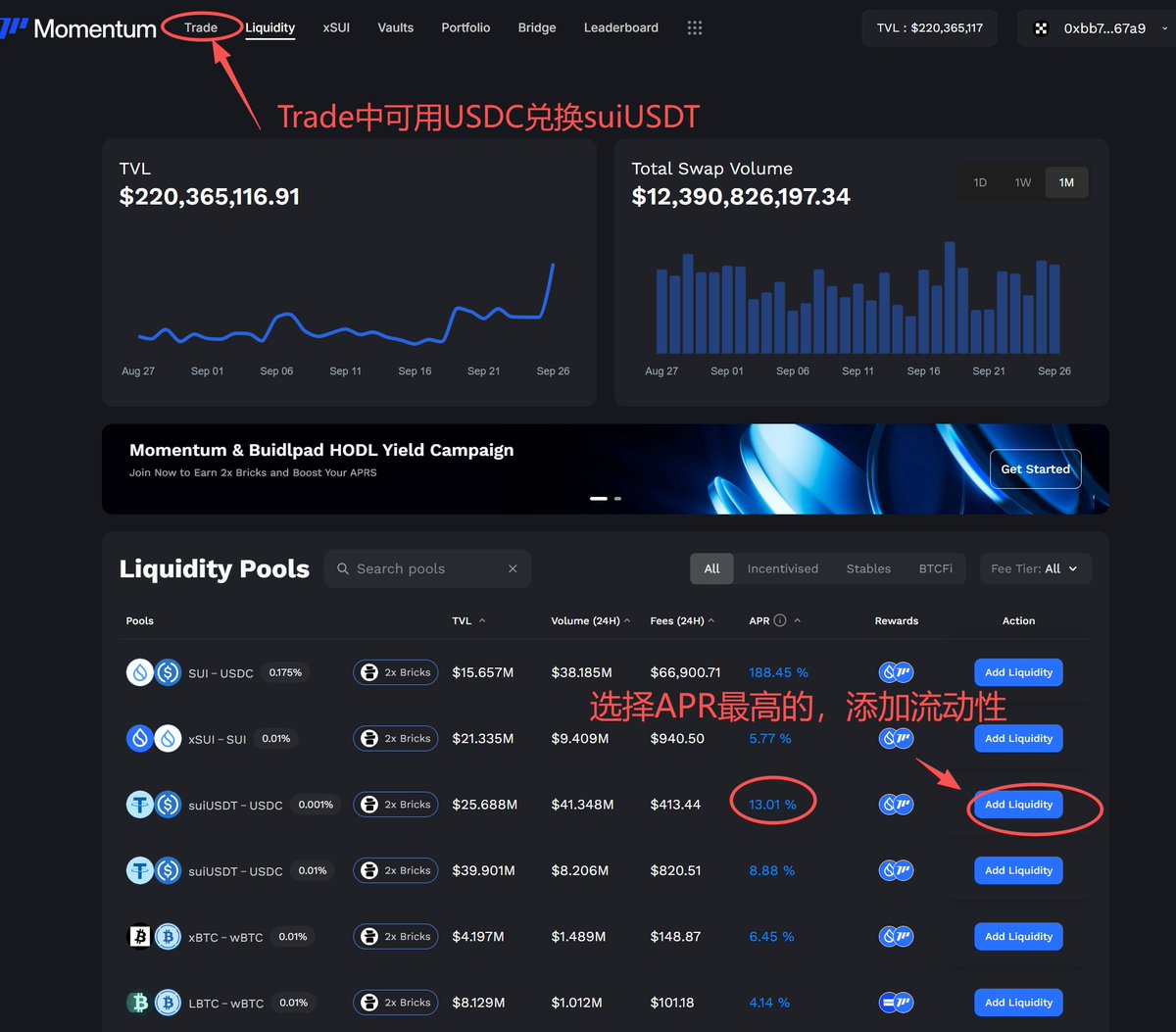Click rewards icons in suiUSDT – USDC 0.001% row
This screenshot has height=1032, width=1176.
point(896,805)
